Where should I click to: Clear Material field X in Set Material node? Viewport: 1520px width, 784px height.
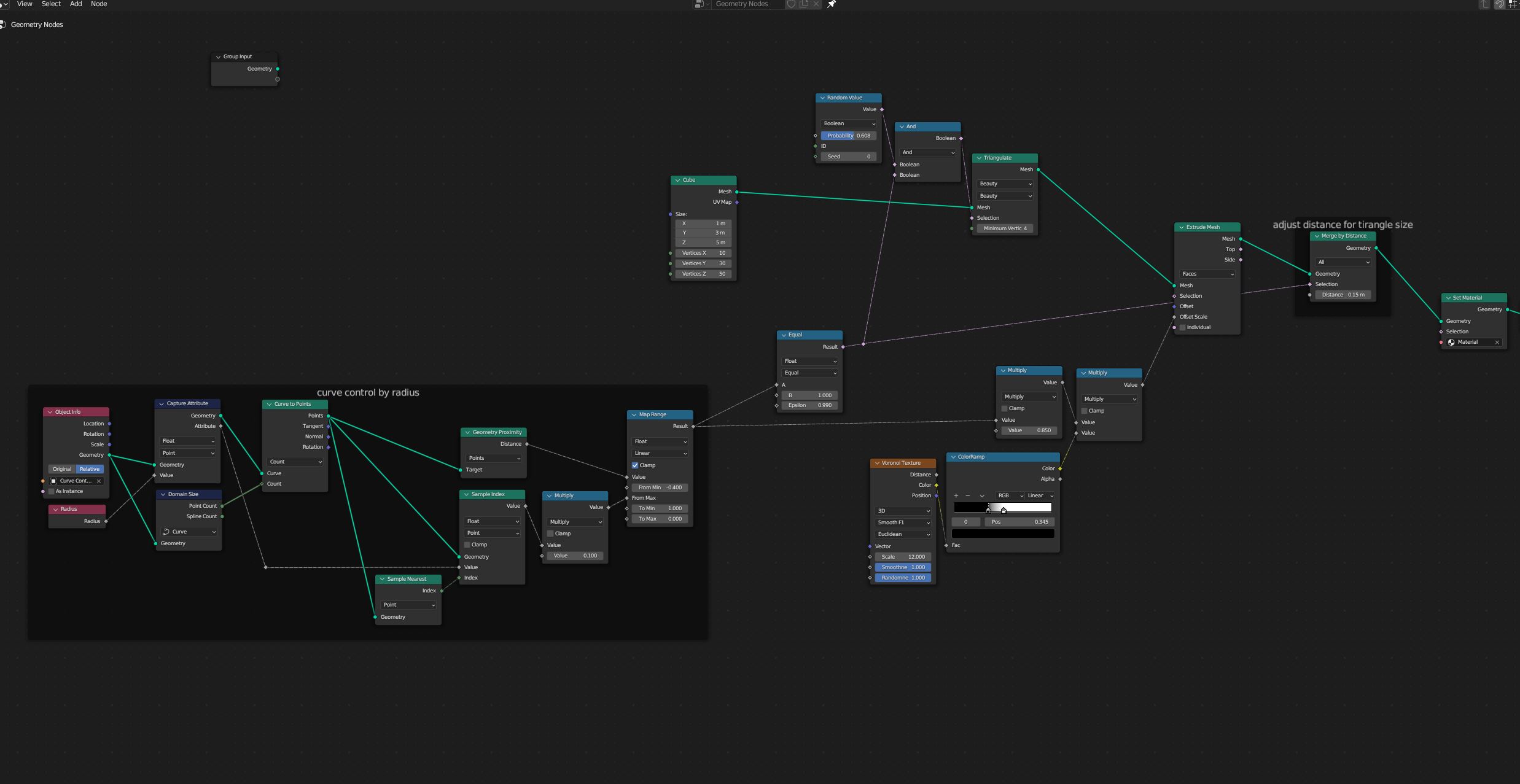tap(1497, 342)
